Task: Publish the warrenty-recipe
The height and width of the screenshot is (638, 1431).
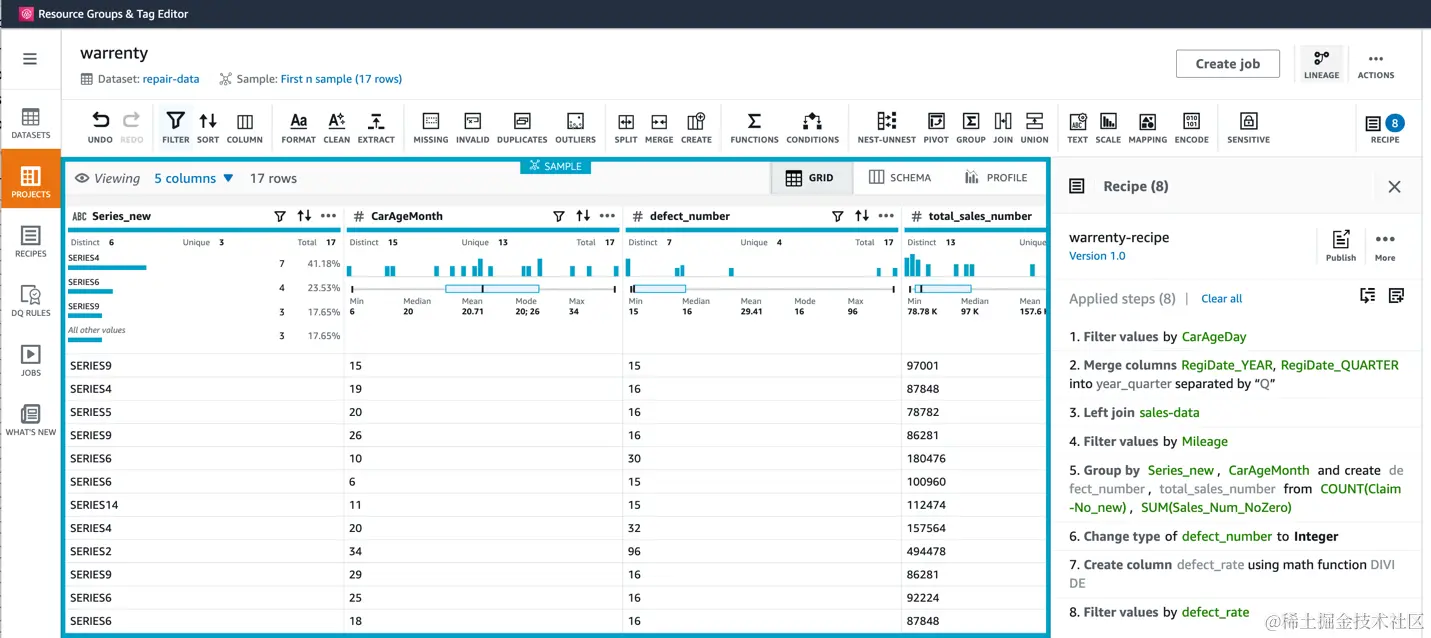Action: click(1341, 245)
